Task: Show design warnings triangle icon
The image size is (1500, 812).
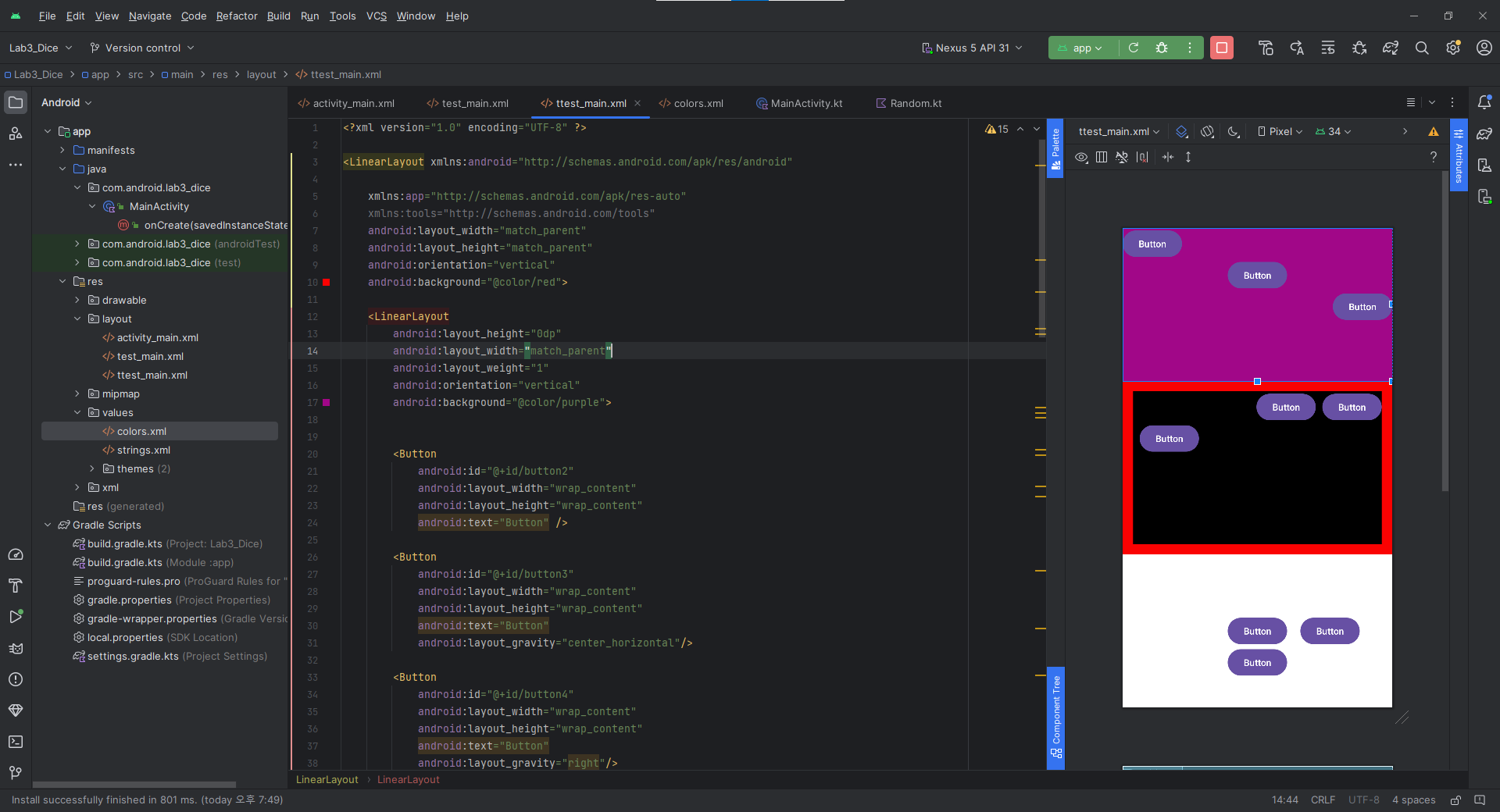Action: [1433, 131]
